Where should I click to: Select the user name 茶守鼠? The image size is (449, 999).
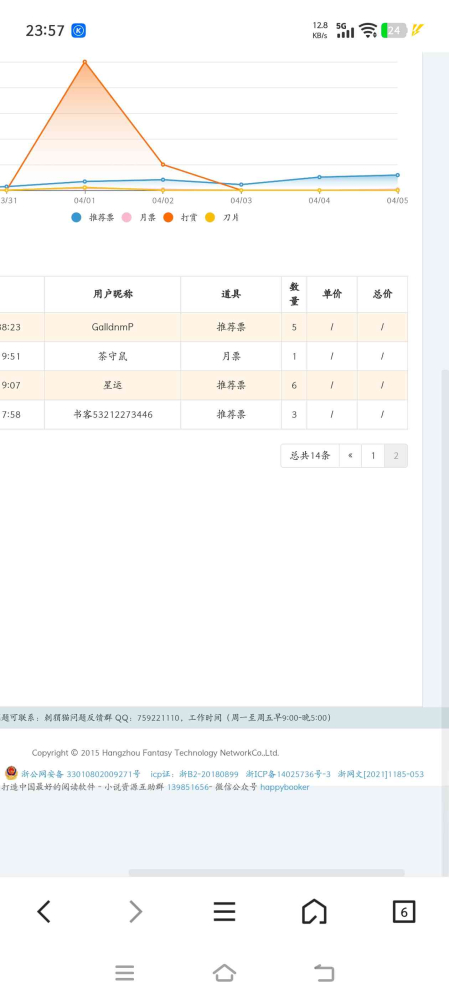click(x=113, y=356)
